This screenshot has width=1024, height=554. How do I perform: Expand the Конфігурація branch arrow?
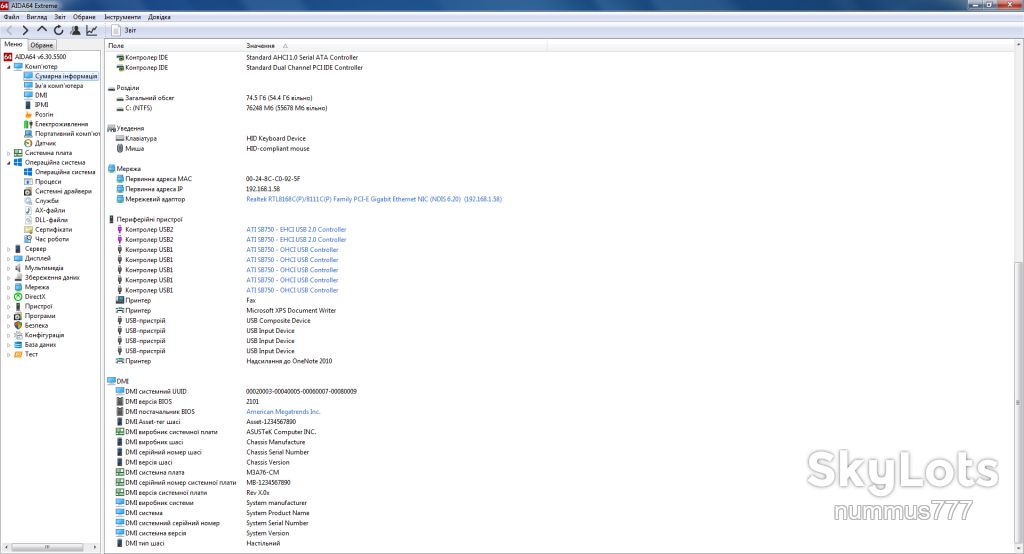(x=8, y=335)
